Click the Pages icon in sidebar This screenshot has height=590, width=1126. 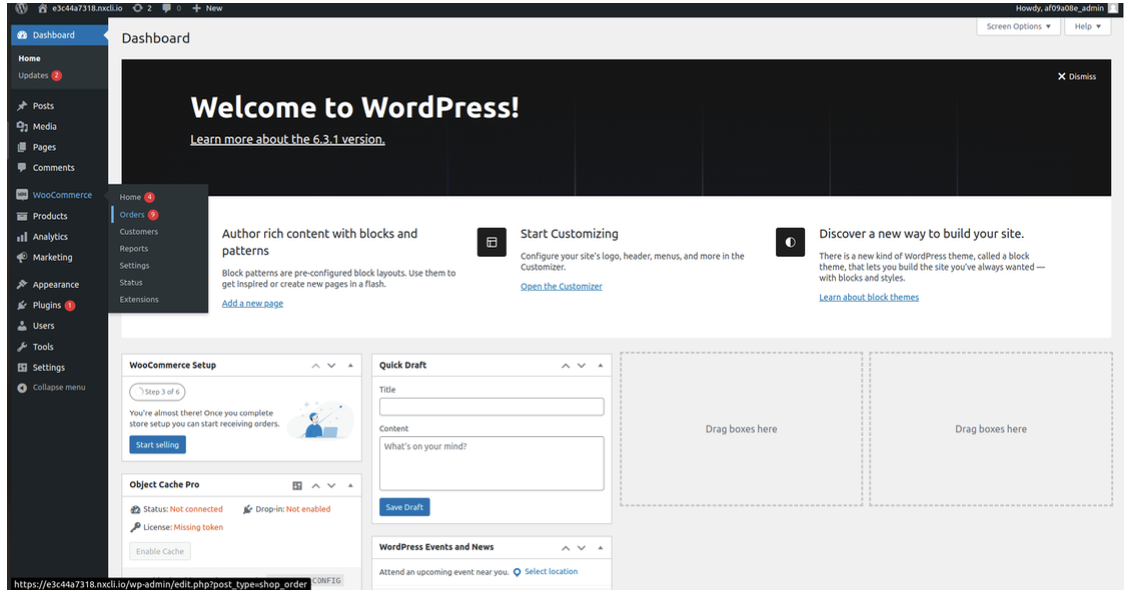tap(22, 147)
